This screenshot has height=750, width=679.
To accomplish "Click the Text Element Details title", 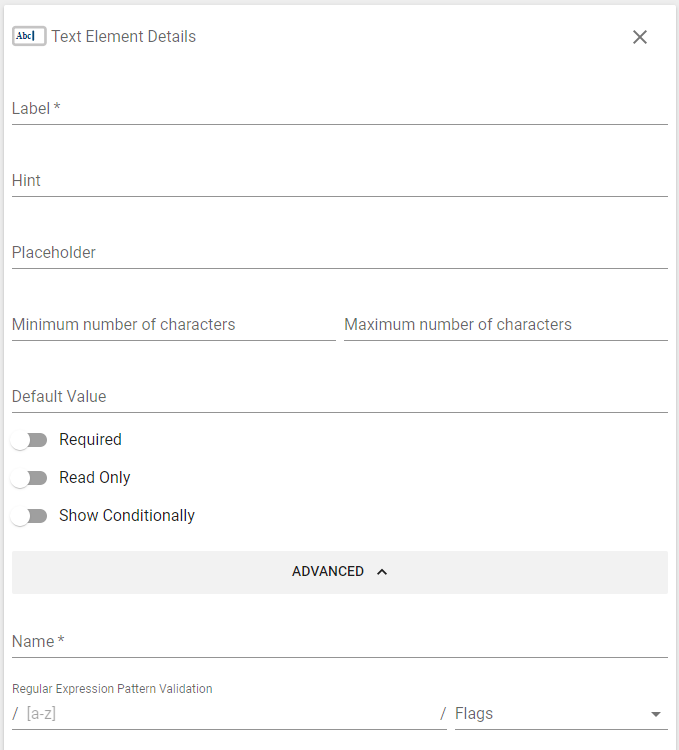I will coord(123,36).
